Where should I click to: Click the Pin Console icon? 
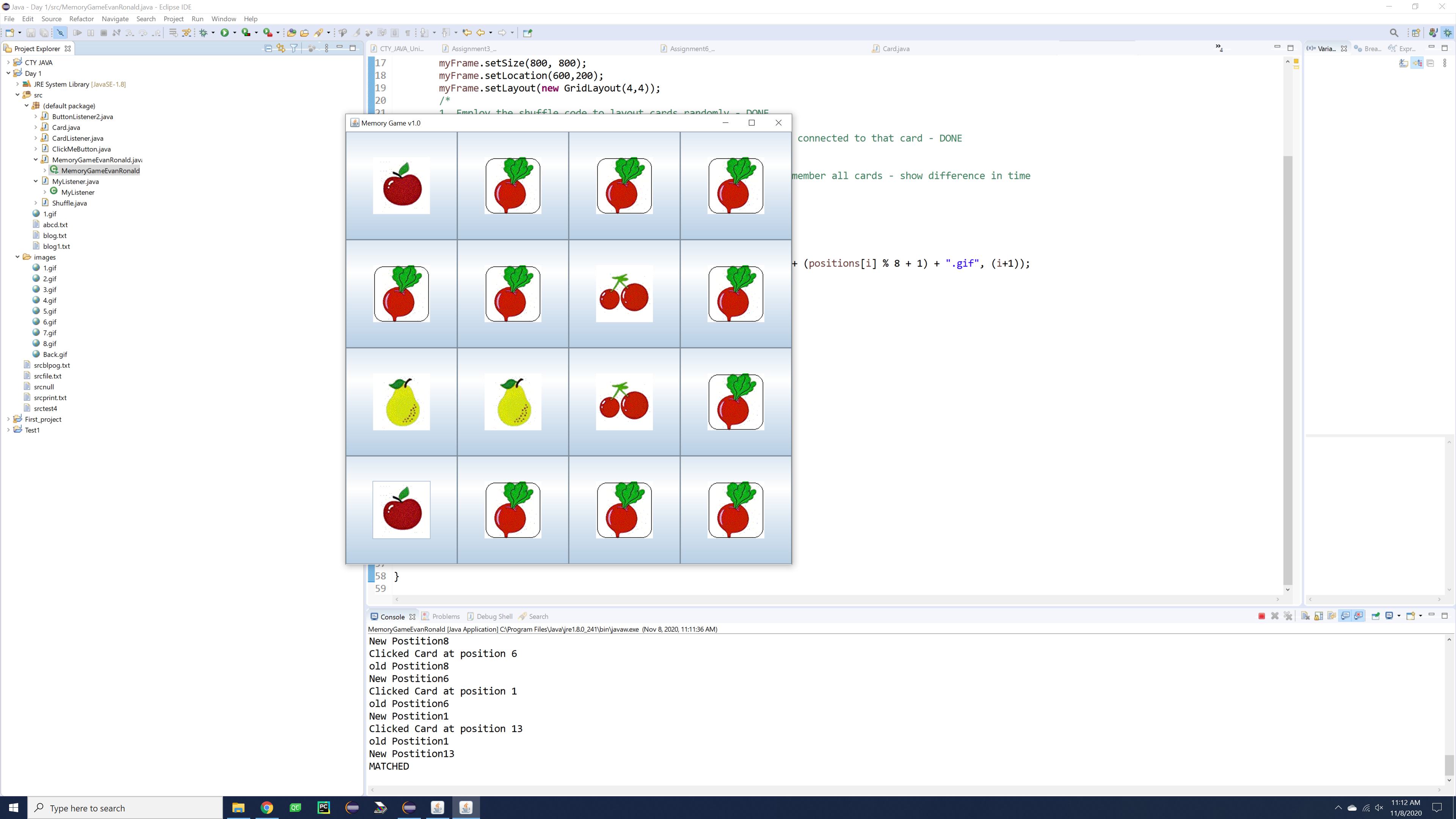1375,616
